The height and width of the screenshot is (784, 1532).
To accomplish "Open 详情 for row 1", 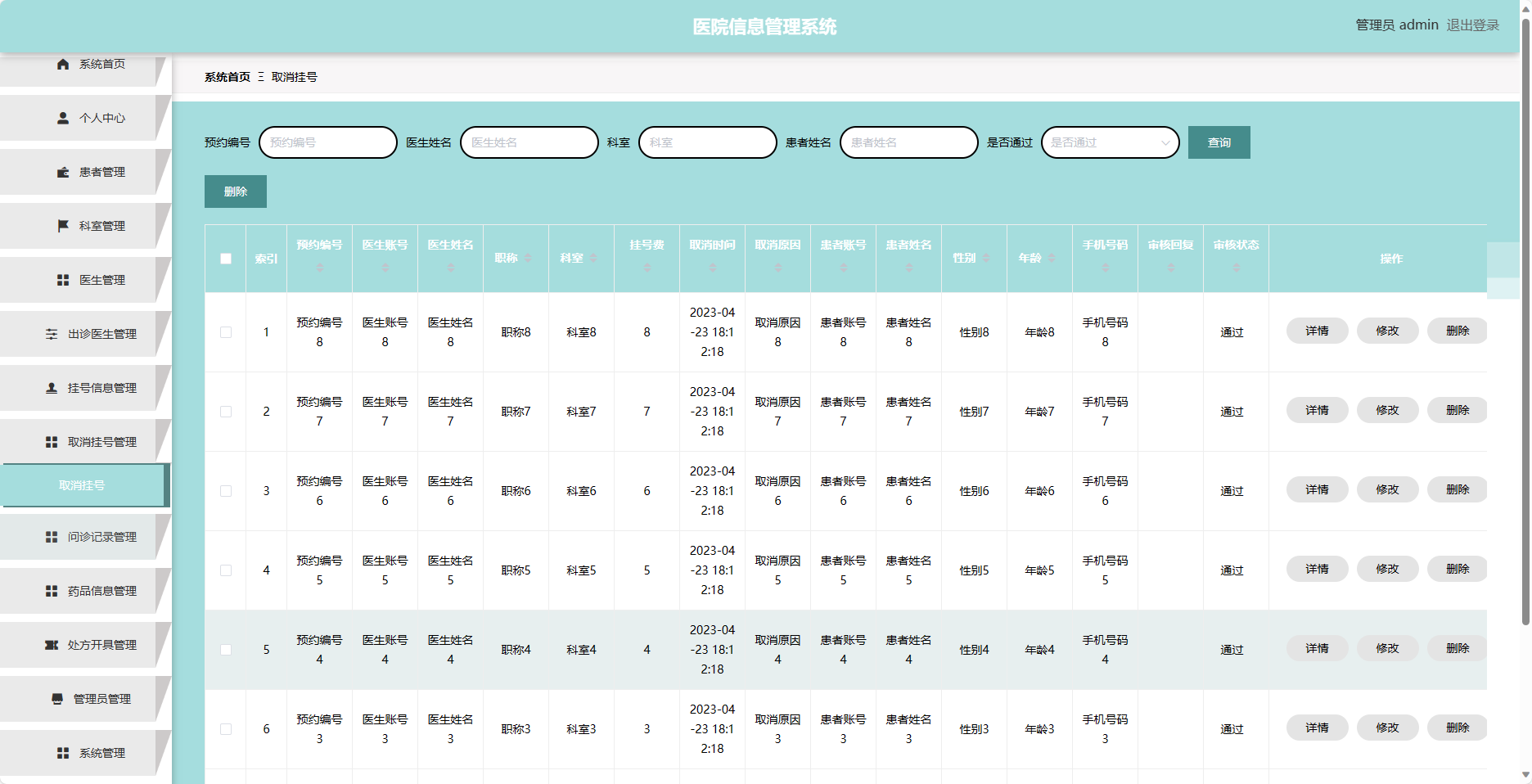I will (x=1318, y=331).
